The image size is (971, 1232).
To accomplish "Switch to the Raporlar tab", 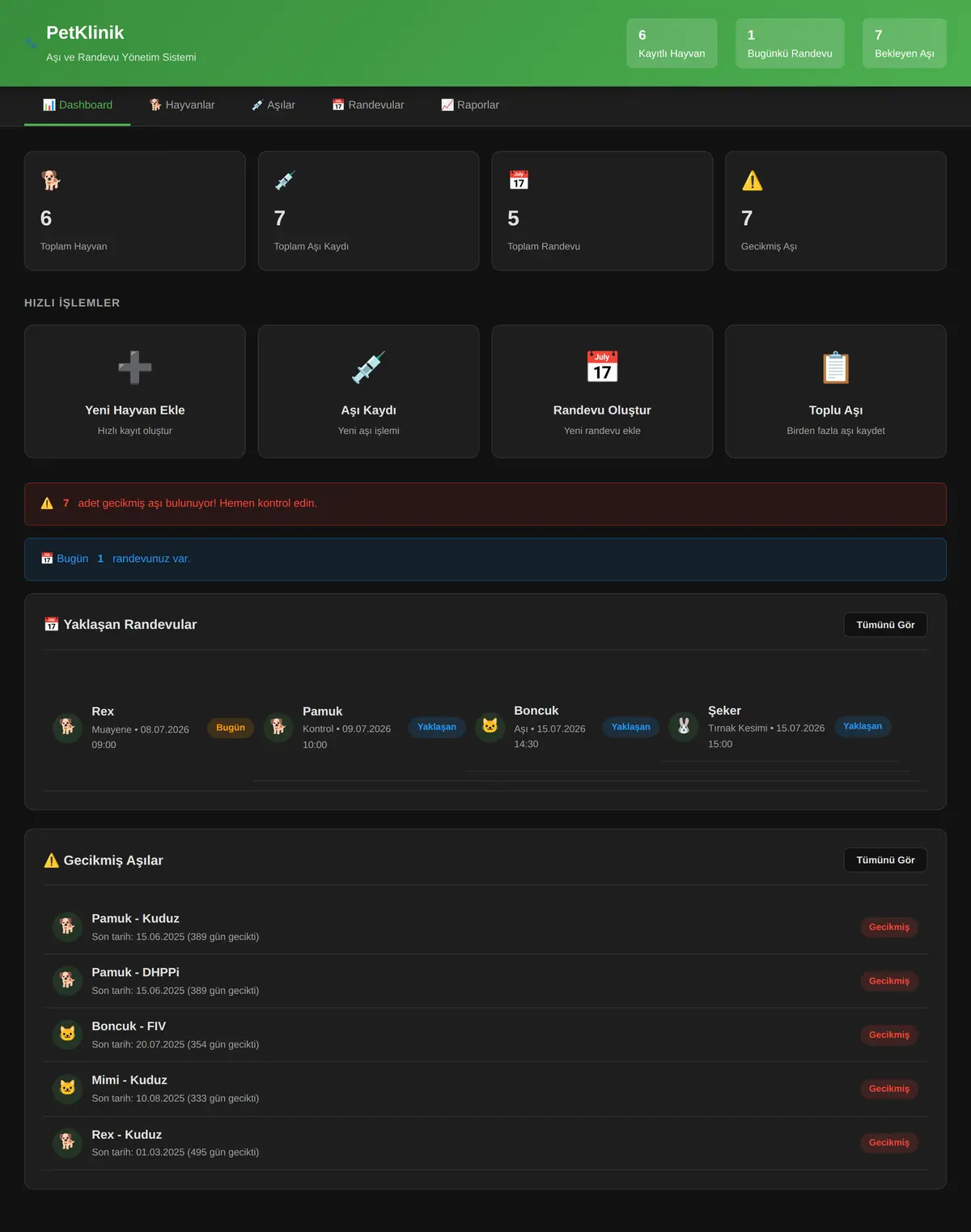I will pyautogui.click(x=470, y=105).
